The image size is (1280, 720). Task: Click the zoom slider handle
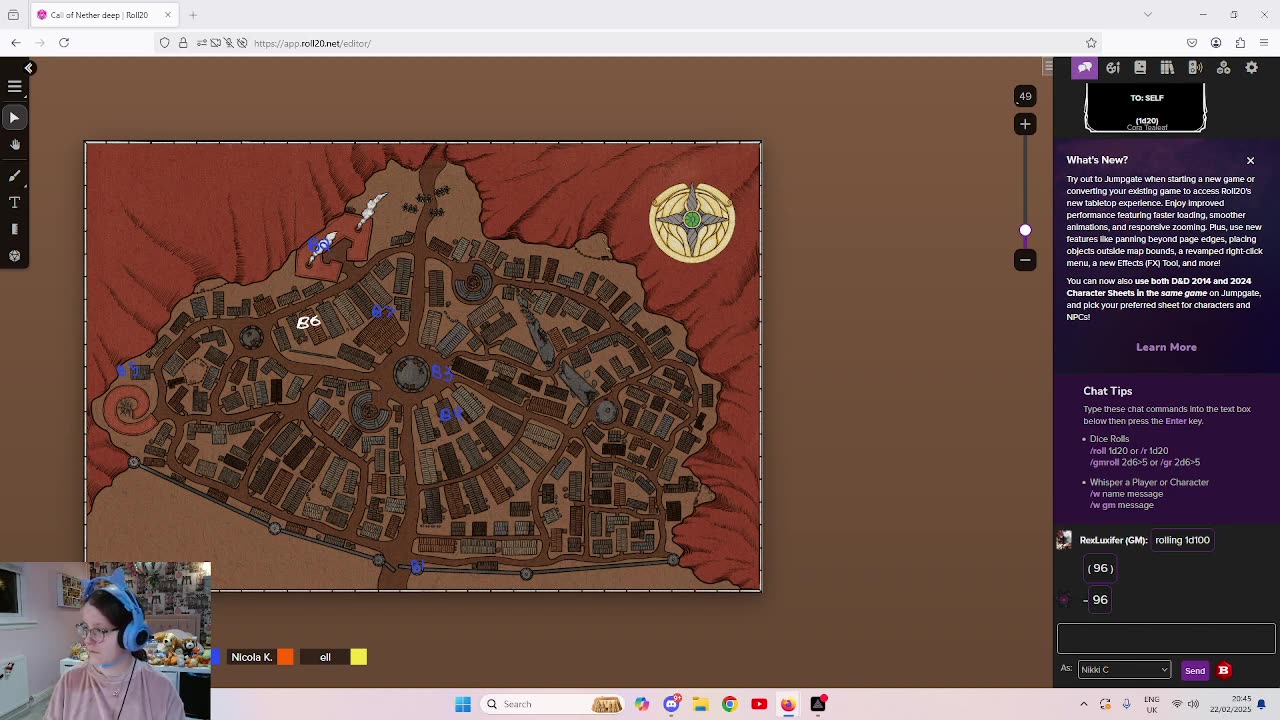click(1025, 230)
